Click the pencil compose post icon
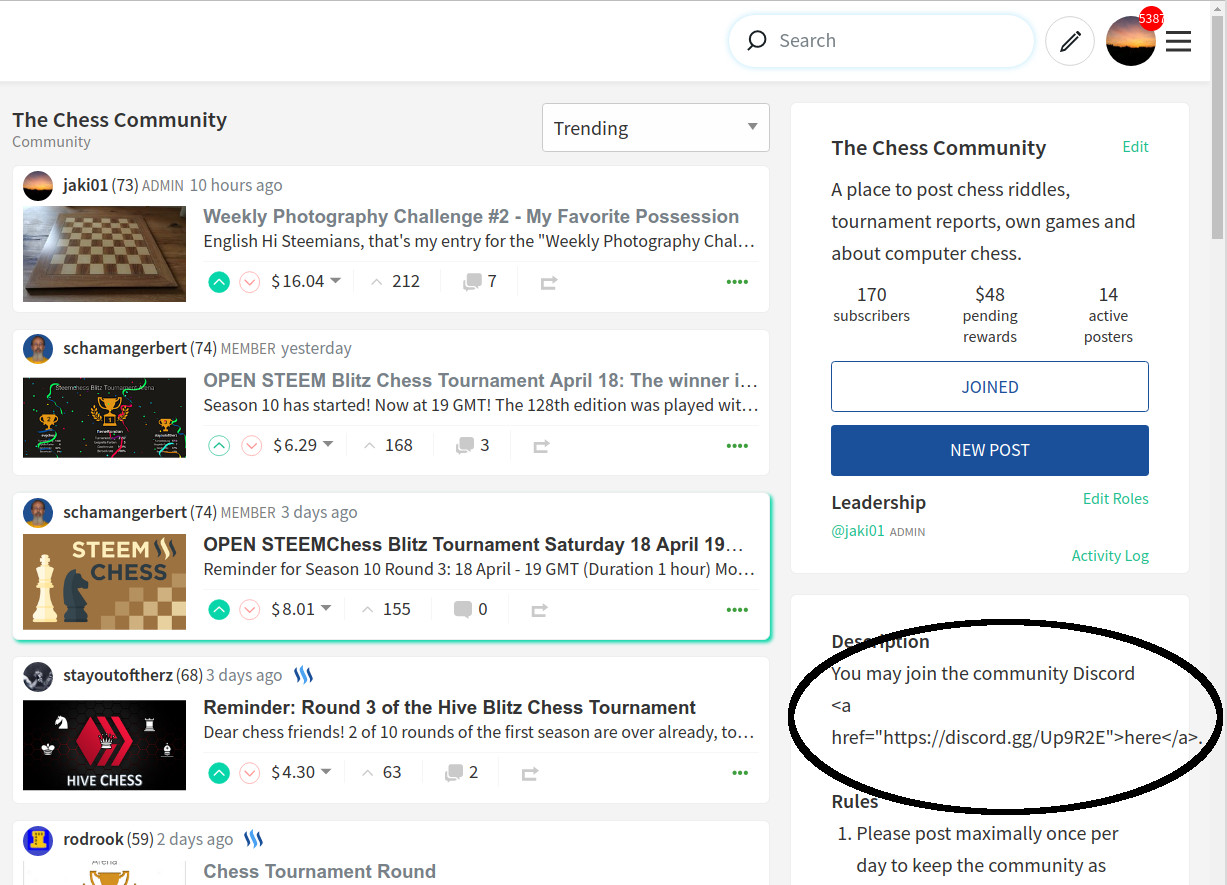Screen dimensions: 1227x885 pyautogui.click(x=1070, y=41)
